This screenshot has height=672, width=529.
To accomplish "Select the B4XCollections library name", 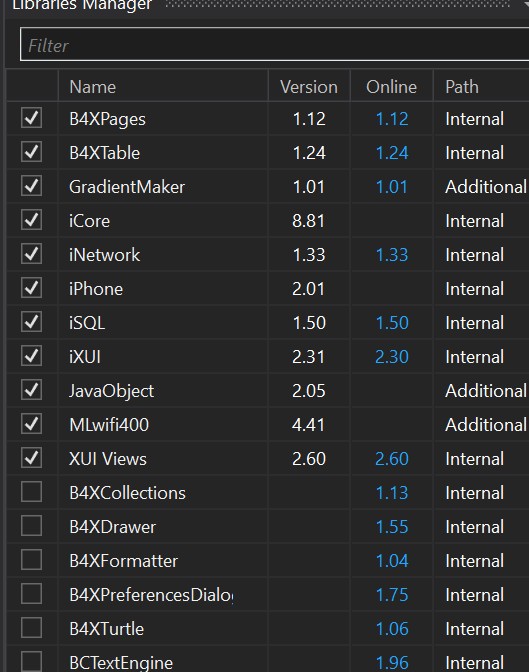I will click(x=127, y=493).
